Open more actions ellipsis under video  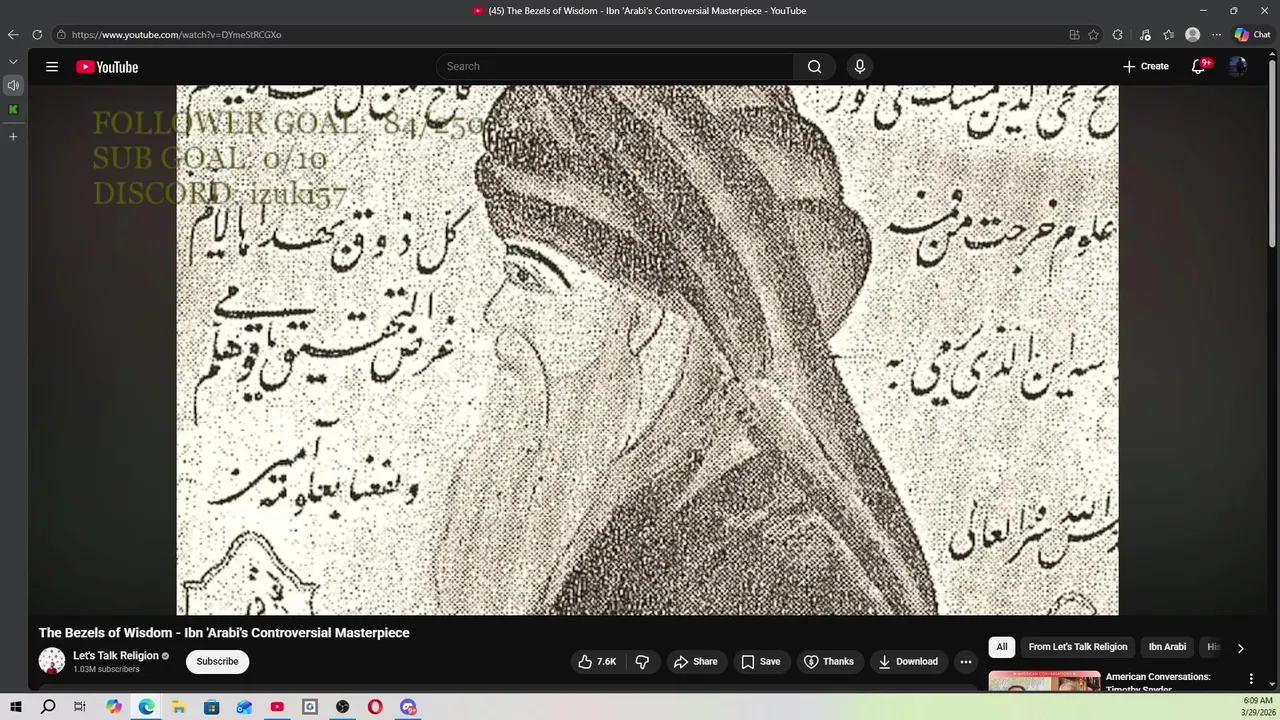tap(966, 661)
